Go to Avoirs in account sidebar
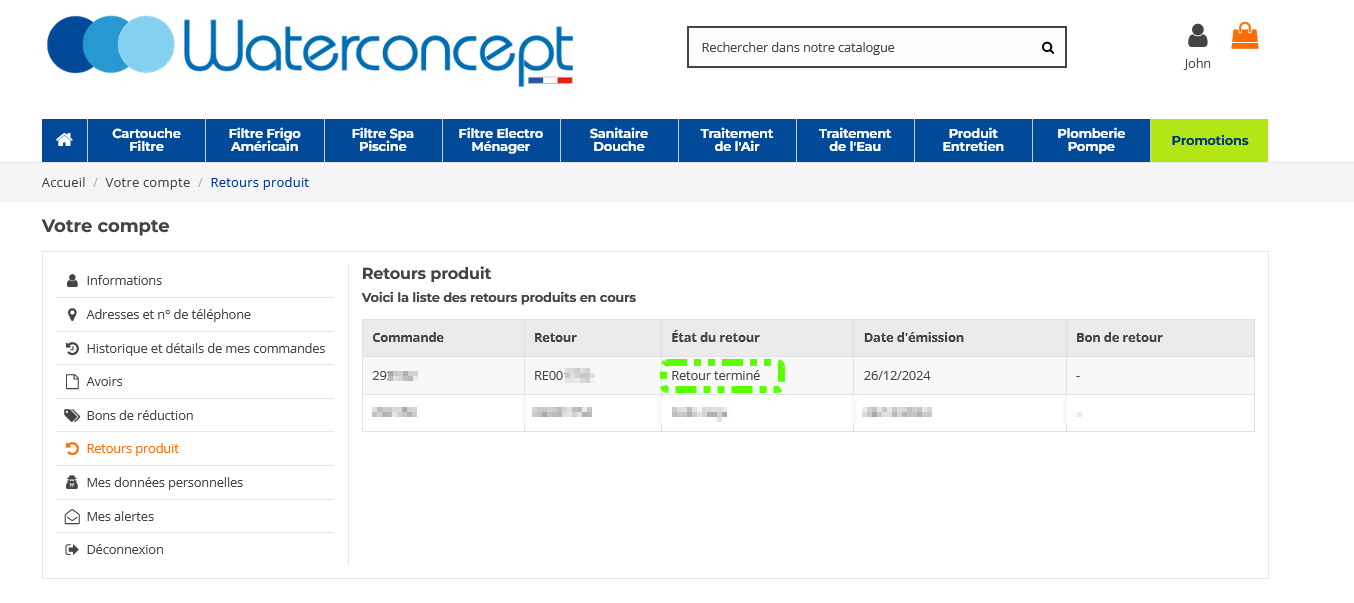The height and width of the screenshot is (603, 1354). 104,382
